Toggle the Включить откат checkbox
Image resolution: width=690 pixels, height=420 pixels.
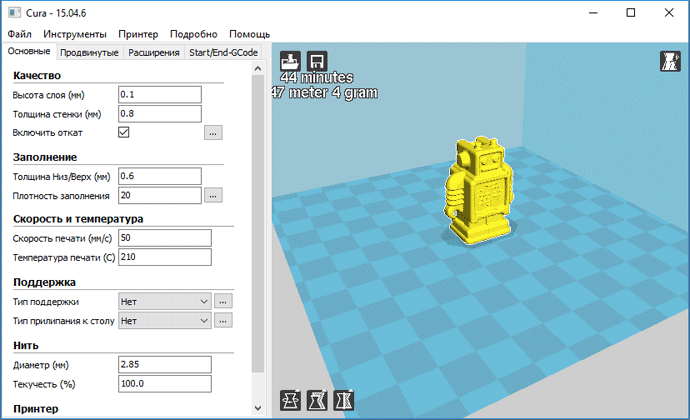(124, 132)
